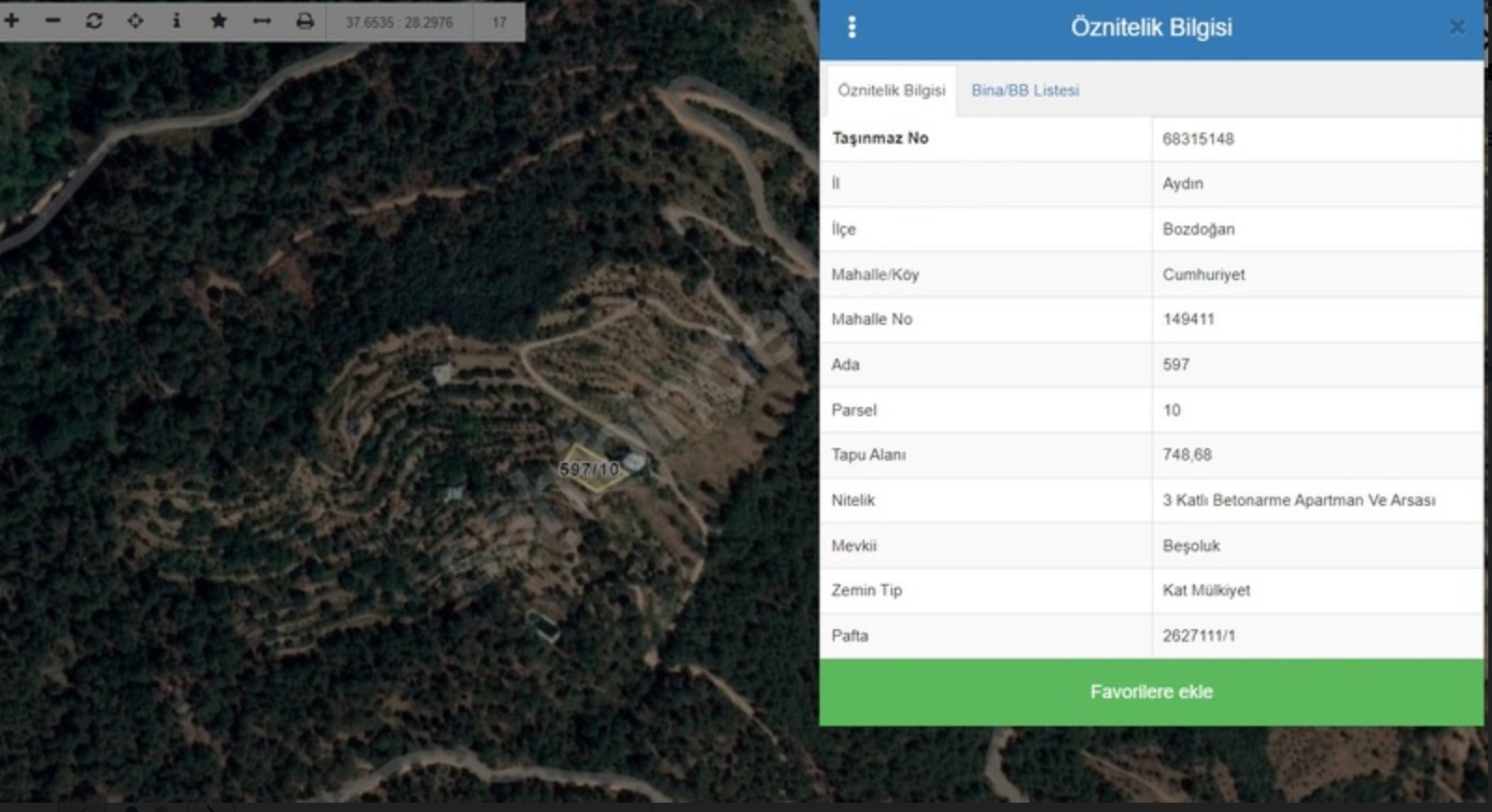This screenshot has width=1492, height=812.
Task: Refresh the map view
Action: click(x=94, y=21)
